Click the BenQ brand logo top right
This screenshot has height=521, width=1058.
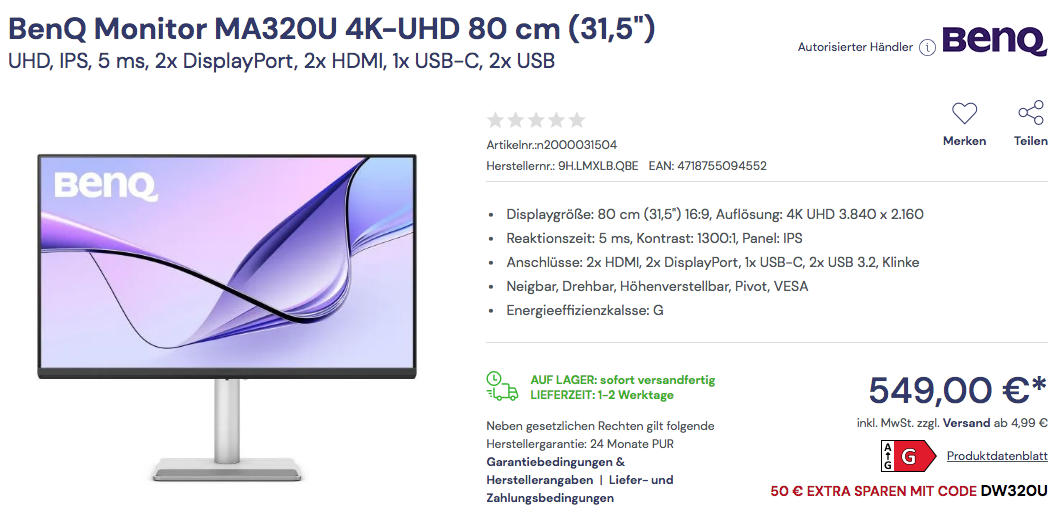point(995,42)
